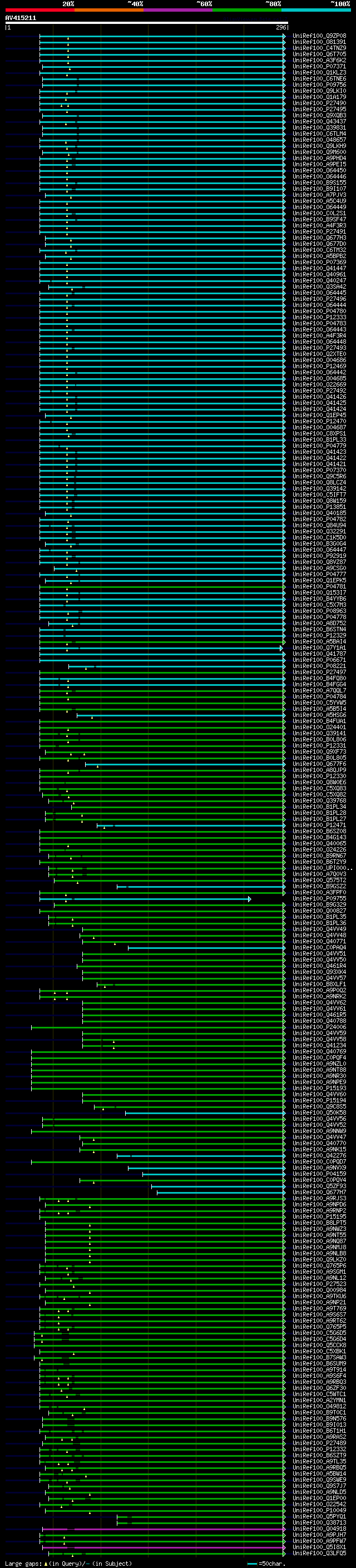Click the cyan ~100% identity legend bar

pyautogui.click(x=316, y=10)
